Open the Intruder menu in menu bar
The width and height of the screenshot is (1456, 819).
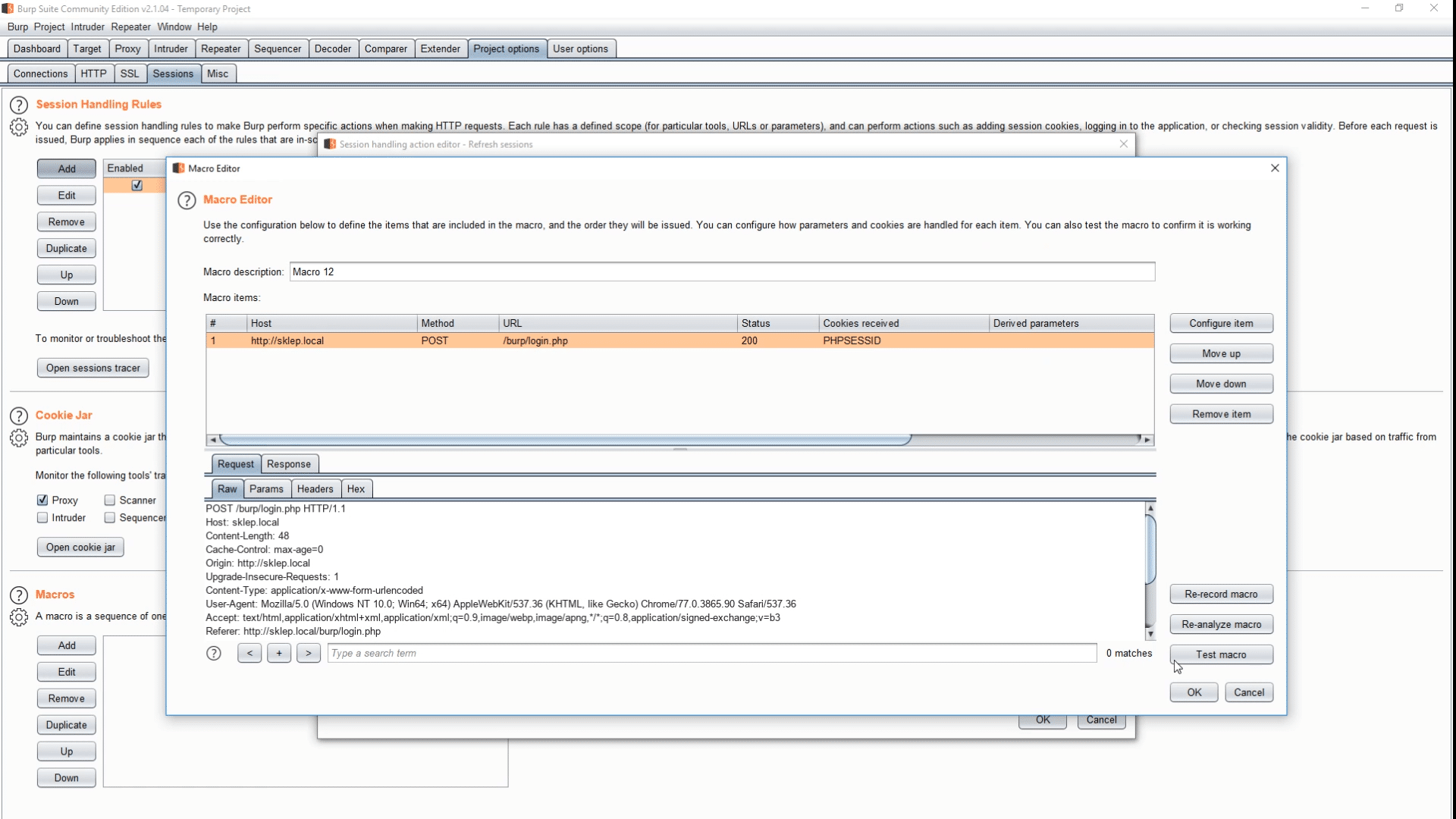(88, 27)
